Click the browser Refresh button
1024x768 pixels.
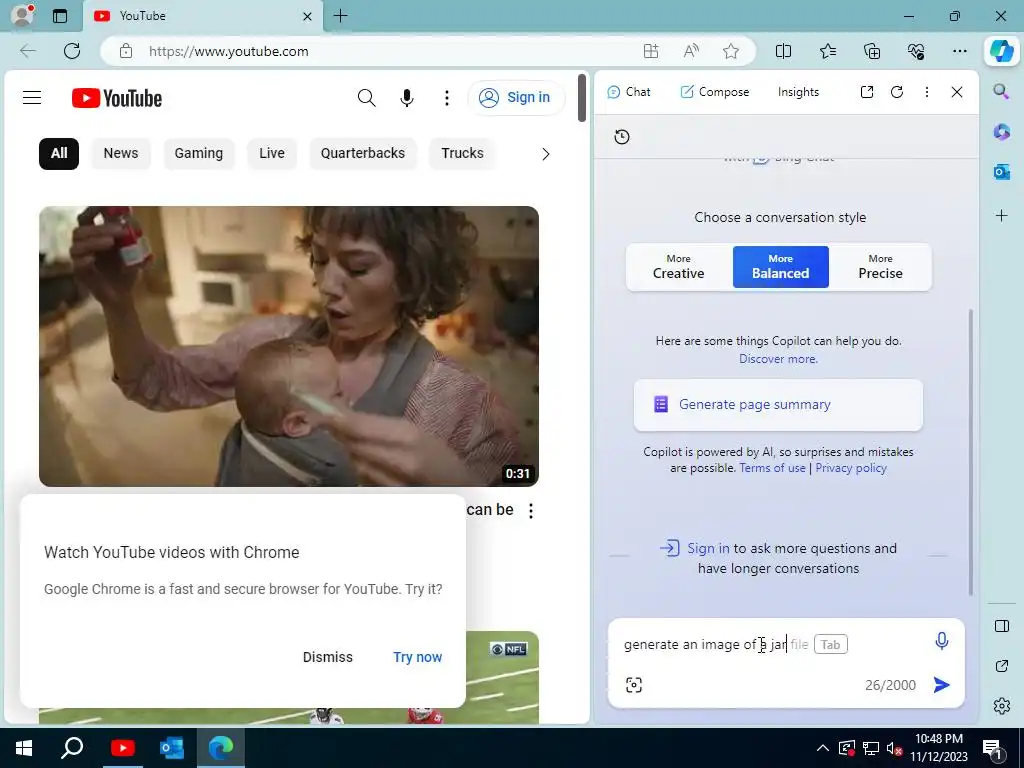pos(72,51)
